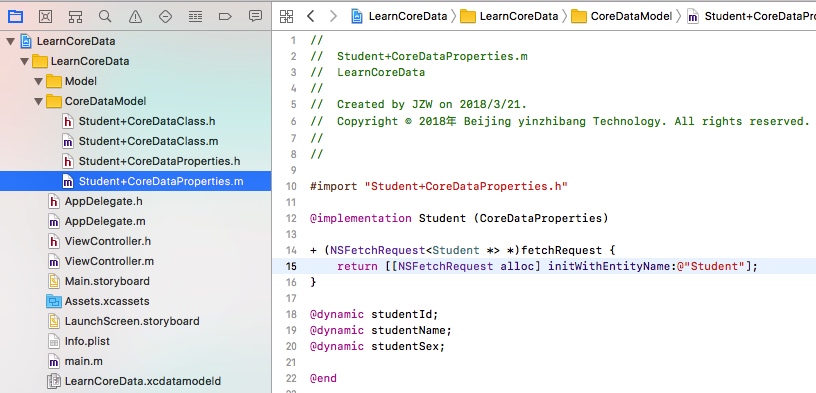Click the @dynamic studentId line
The width and height of the screenshot is (816, 393).
pyautogui.click(x=375, y=314)
